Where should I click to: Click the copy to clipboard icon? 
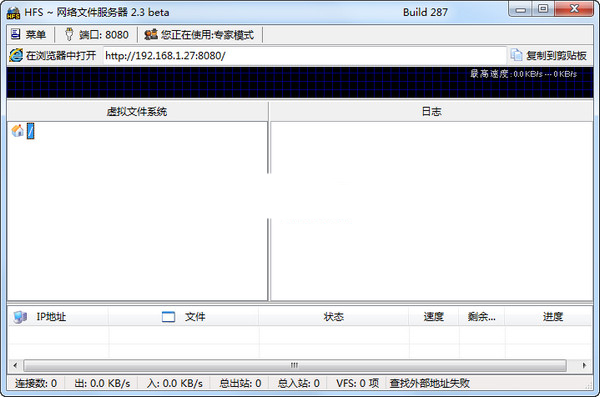tap(517, 55)
